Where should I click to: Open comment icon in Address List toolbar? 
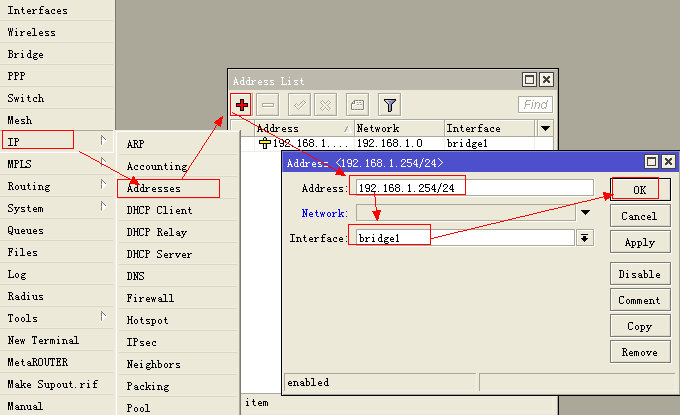click(357, 105)
